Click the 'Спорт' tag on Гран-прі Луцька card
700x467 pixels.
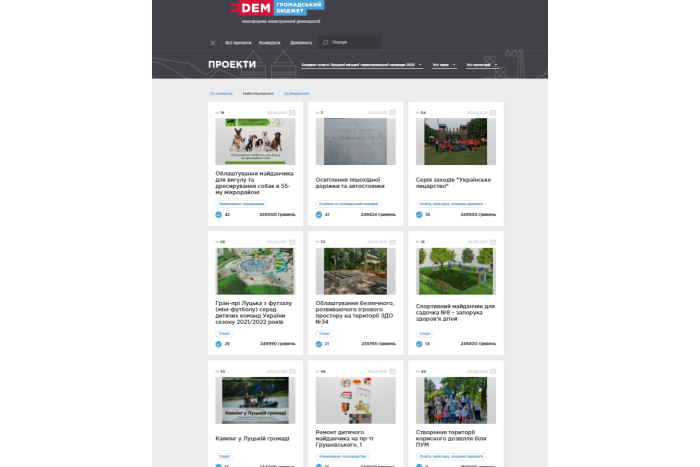click(225, 333)
